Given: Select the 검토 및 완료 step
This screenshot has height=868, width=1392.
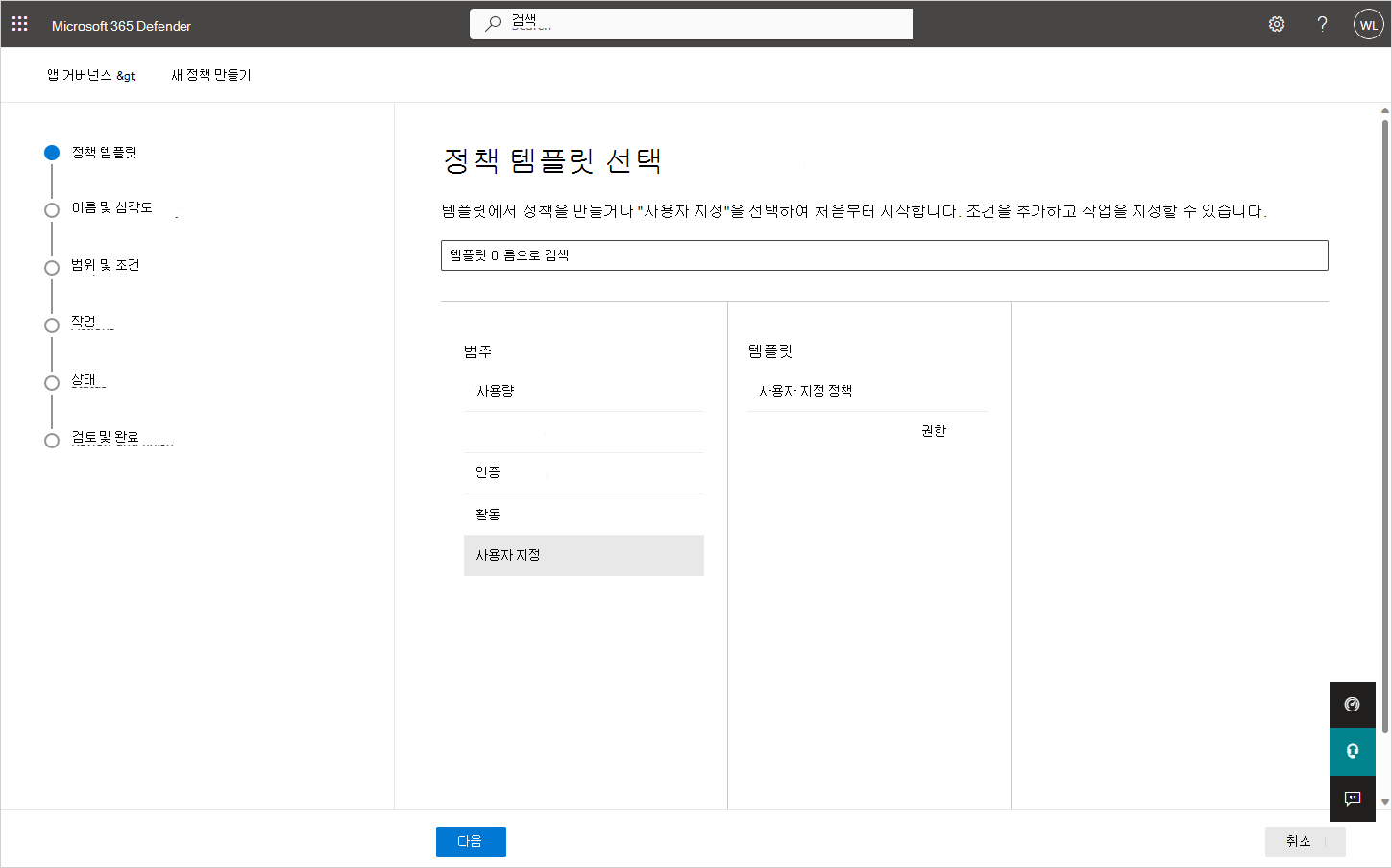Looking at the screenshot, I should click(92, 439).
